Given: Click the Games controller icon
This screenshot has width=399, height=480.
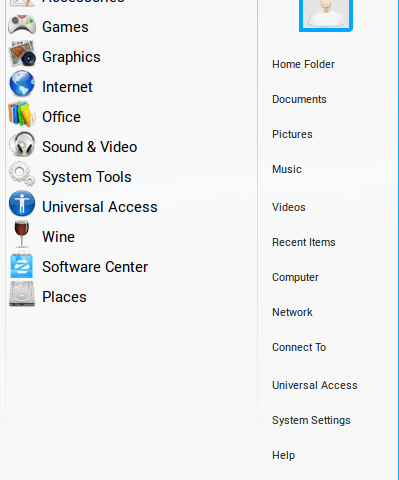Looking at the screenshot, I should coord(22,25).
